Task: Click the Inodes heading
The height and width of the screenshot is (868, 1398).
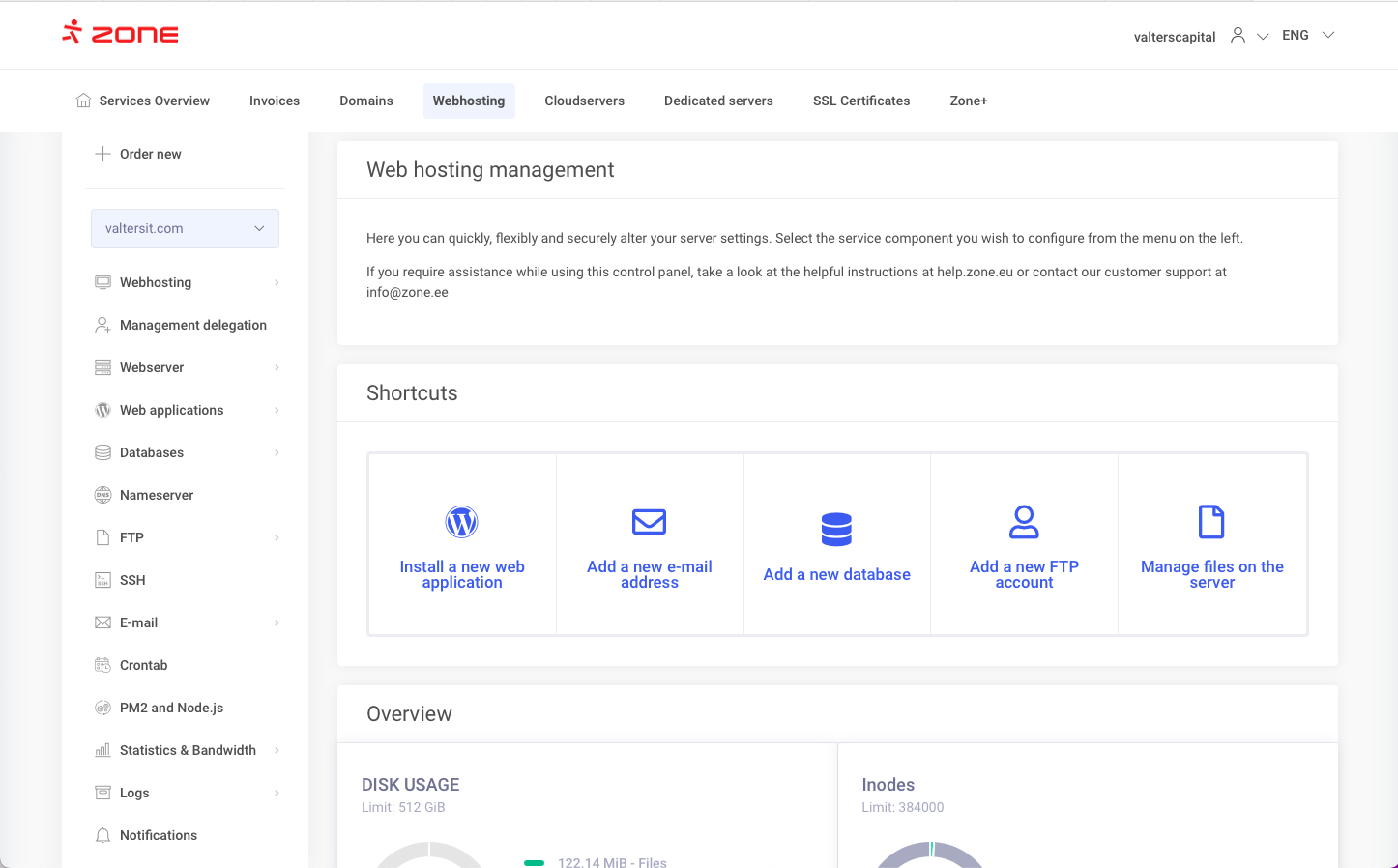Action: 888,785
